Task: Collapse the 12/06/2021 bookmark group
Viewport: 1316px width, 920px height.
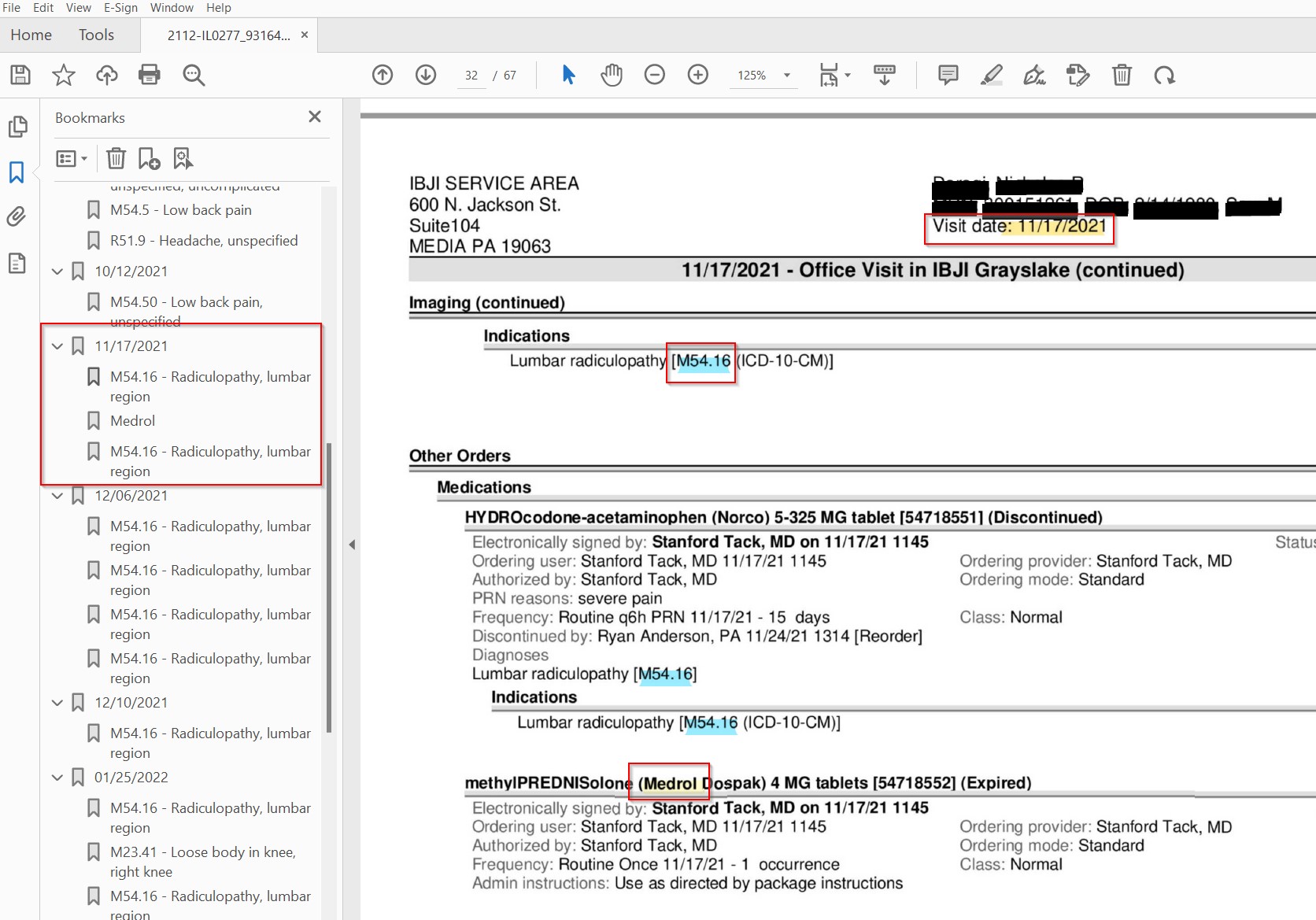Action: 57,496
